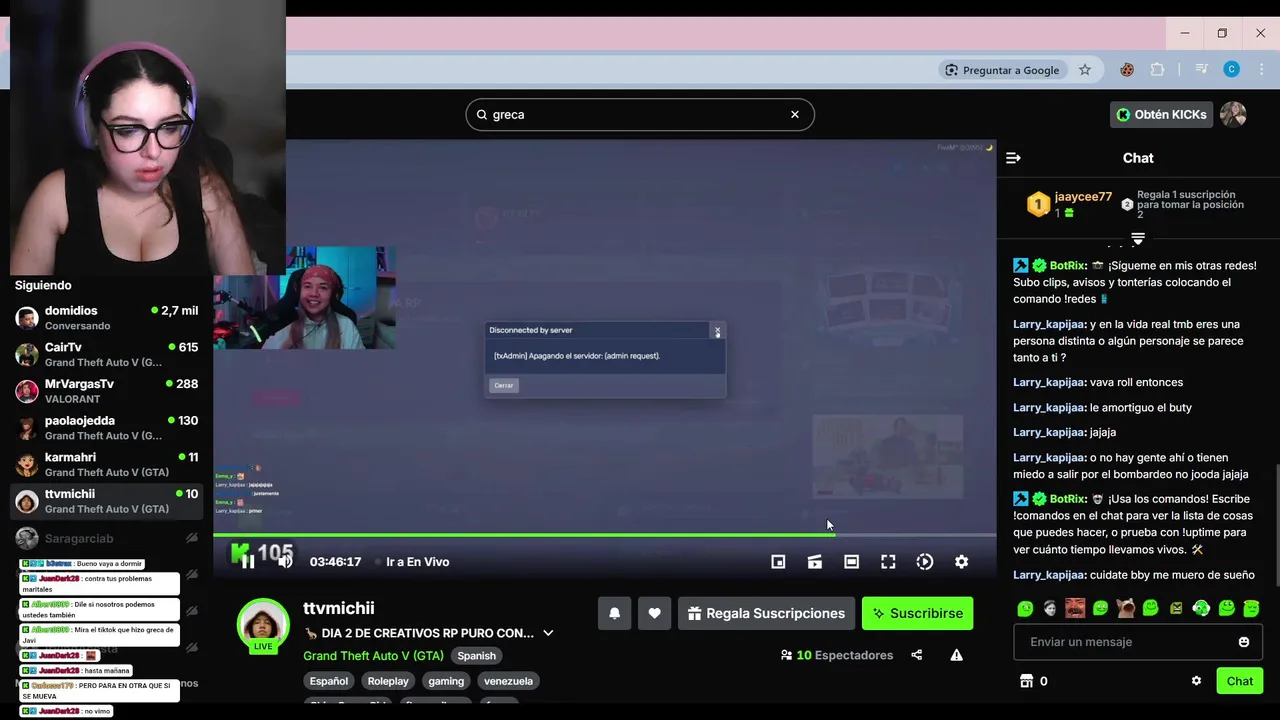Click the venezuela tag
This screenshot has width=1280, height=720.
[508, 681]
